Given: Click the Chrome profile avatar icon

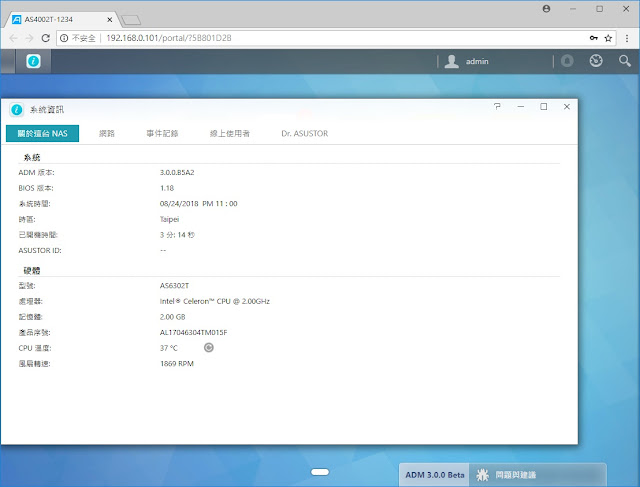Looking at the screenshot, I should pyautogui.click(x=546, y=9).
